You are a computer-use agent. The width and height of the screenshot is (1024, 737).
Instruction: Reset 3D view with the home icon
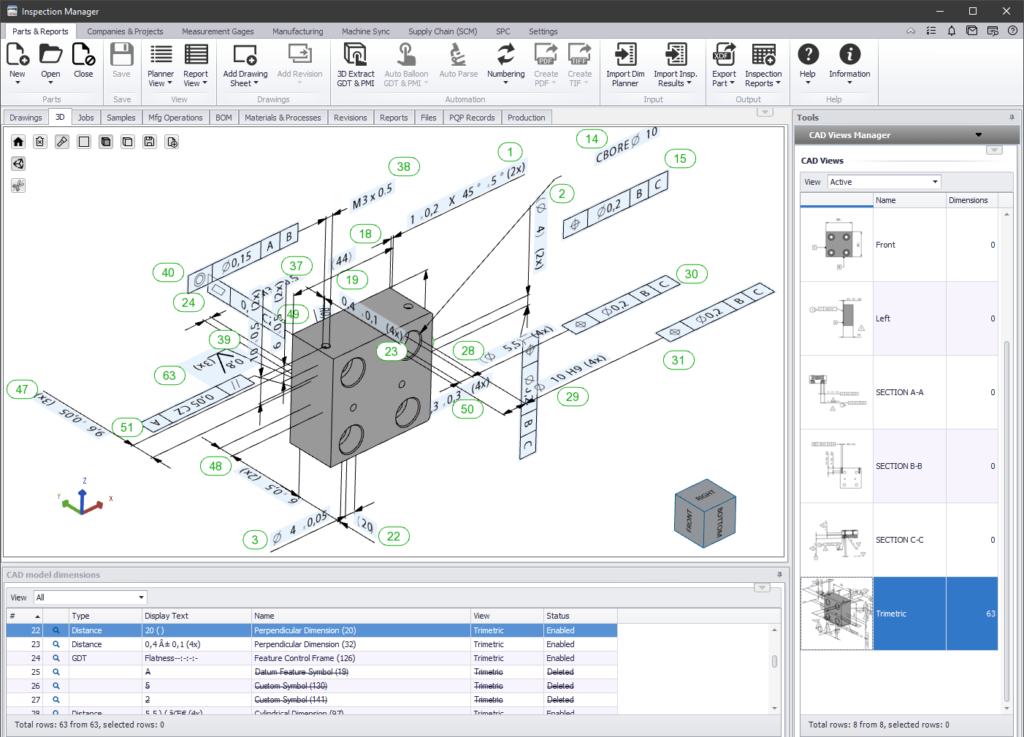tap(18, 142)
